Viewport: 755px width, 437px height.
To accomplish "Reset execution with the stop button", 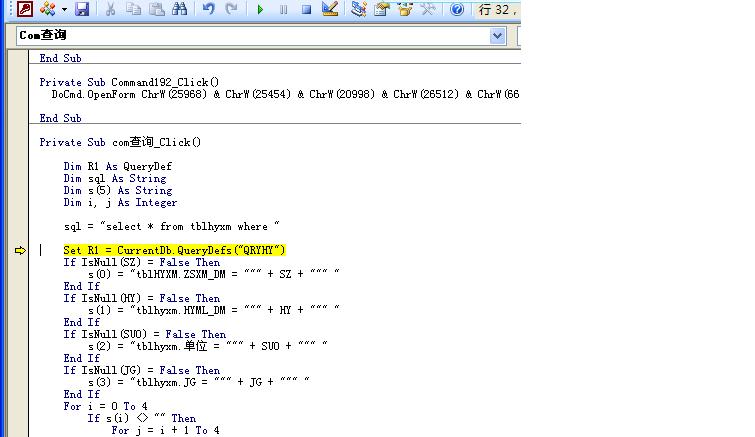I will coord(306,9).
